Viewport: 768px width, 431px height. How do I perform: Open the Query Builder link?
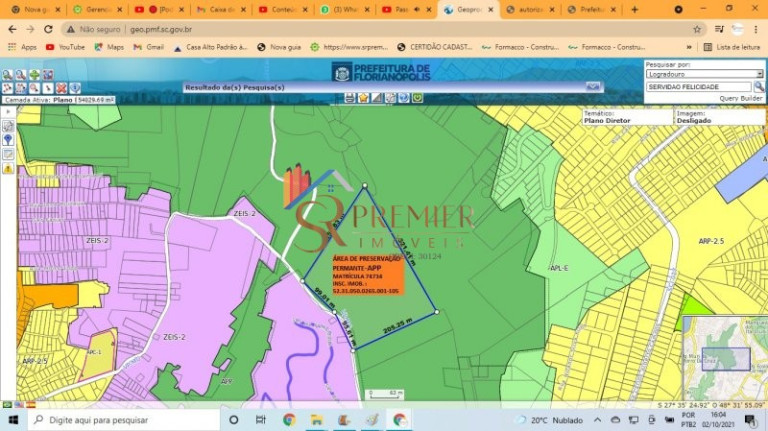pos(741,98)
